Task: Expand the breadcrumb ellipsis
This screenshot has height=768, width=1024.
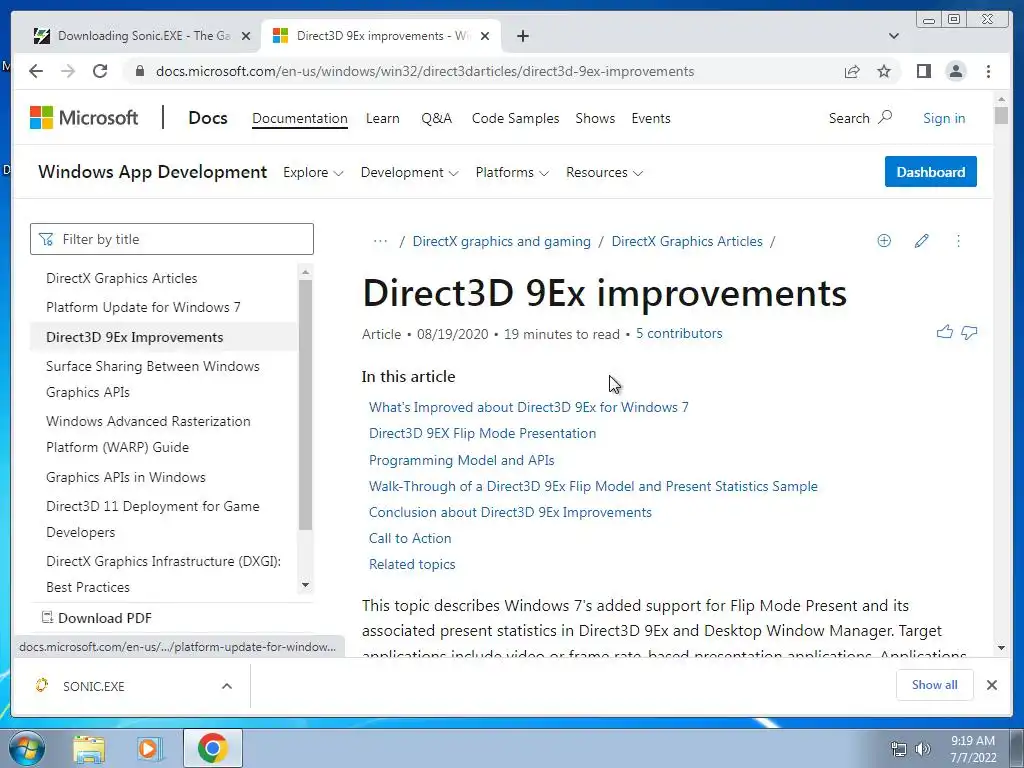Action: point(380,241)
